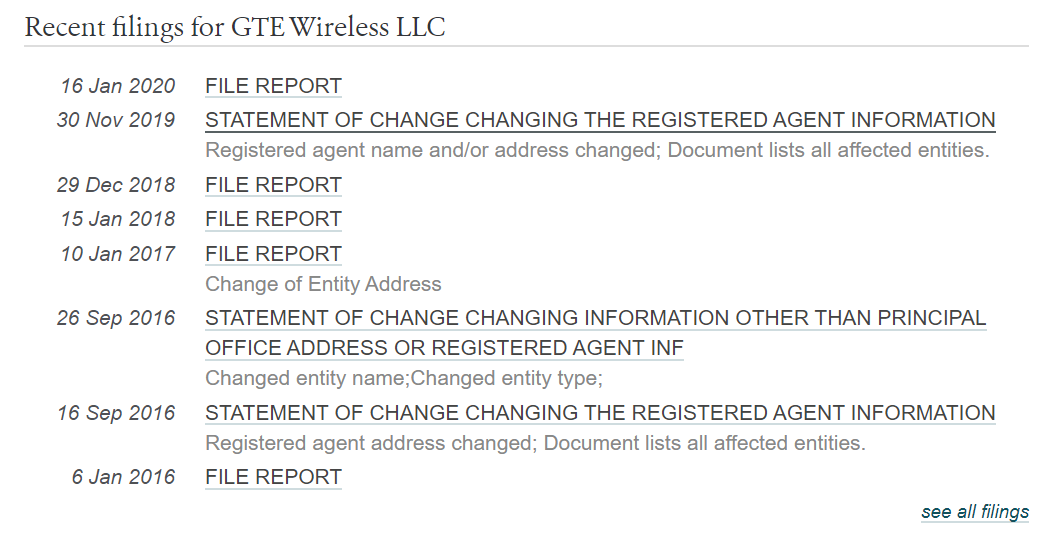This screenshot has width=1056, height=534.
Task: Click the 16 Jan 2020 date text
Action: tap(118, 86)
